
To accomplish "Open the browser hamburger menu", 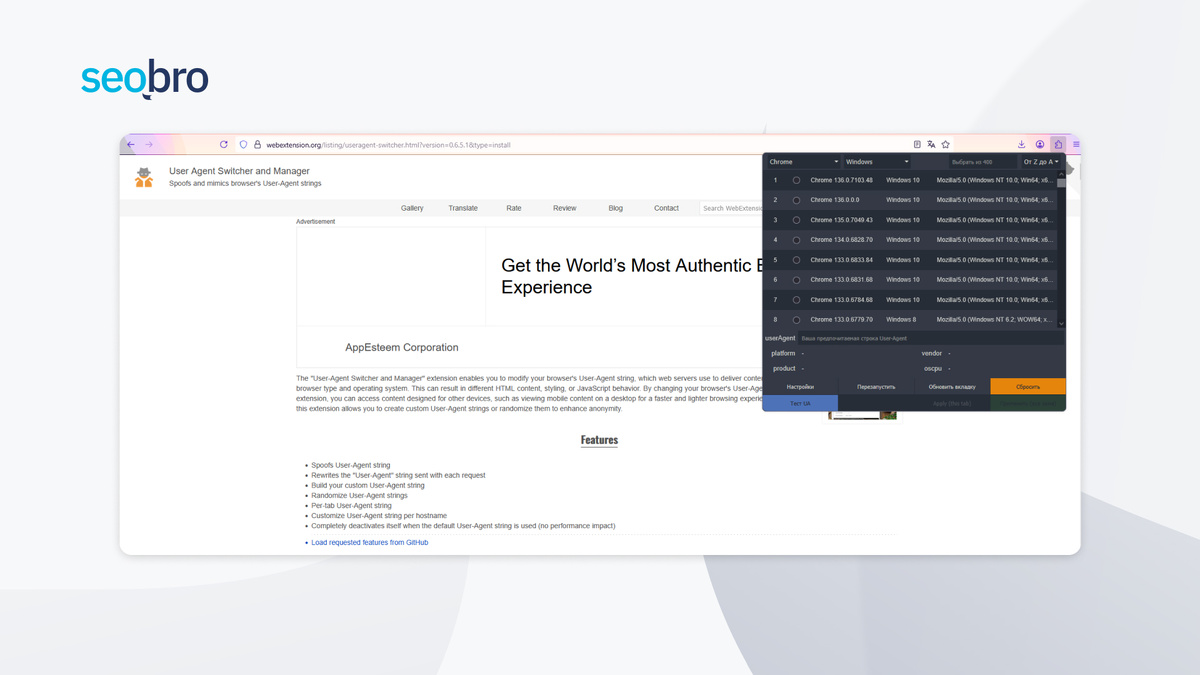I will 1076,144.
